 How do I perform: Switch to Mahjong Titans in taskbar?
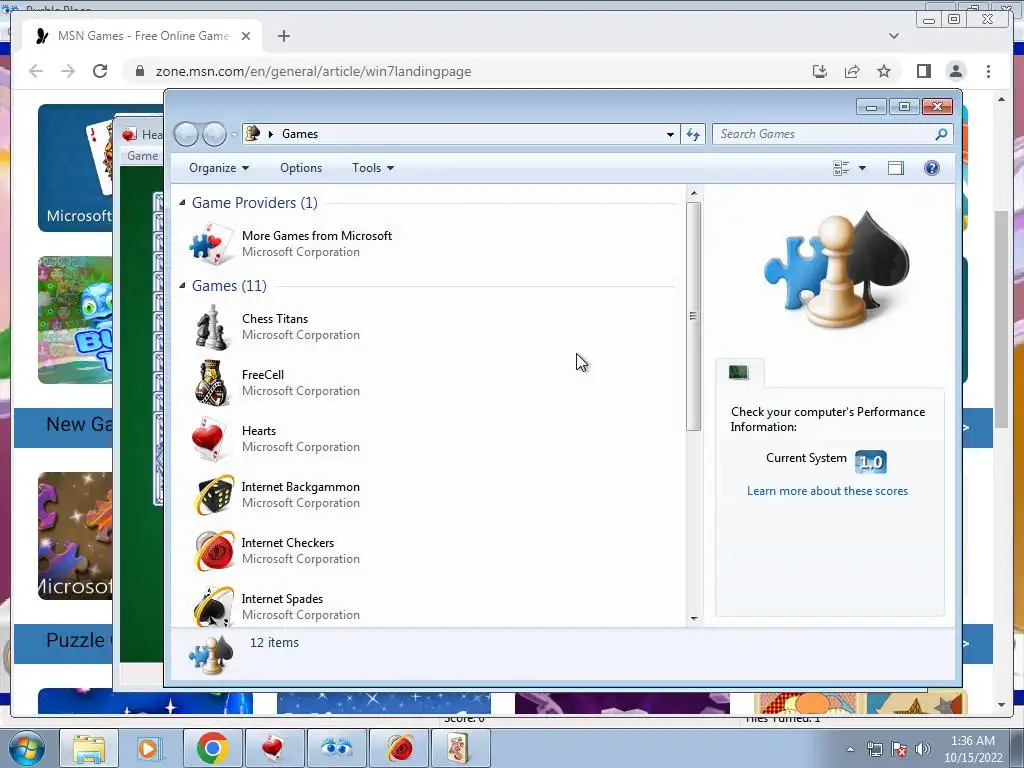click(x=460, y=748)
